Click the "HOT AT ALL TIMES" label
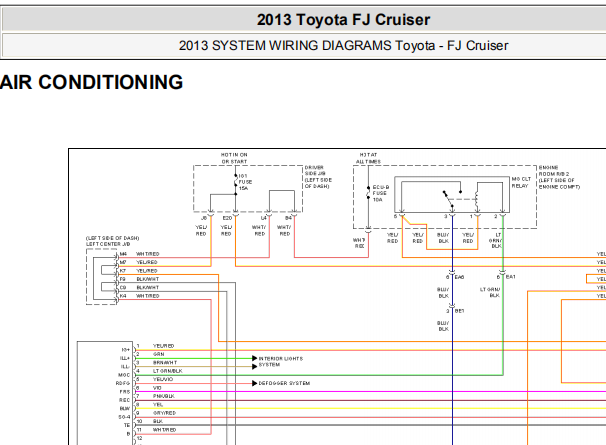Image resolution: width=606 pixels, height=445 pixels. click(368, 158)
